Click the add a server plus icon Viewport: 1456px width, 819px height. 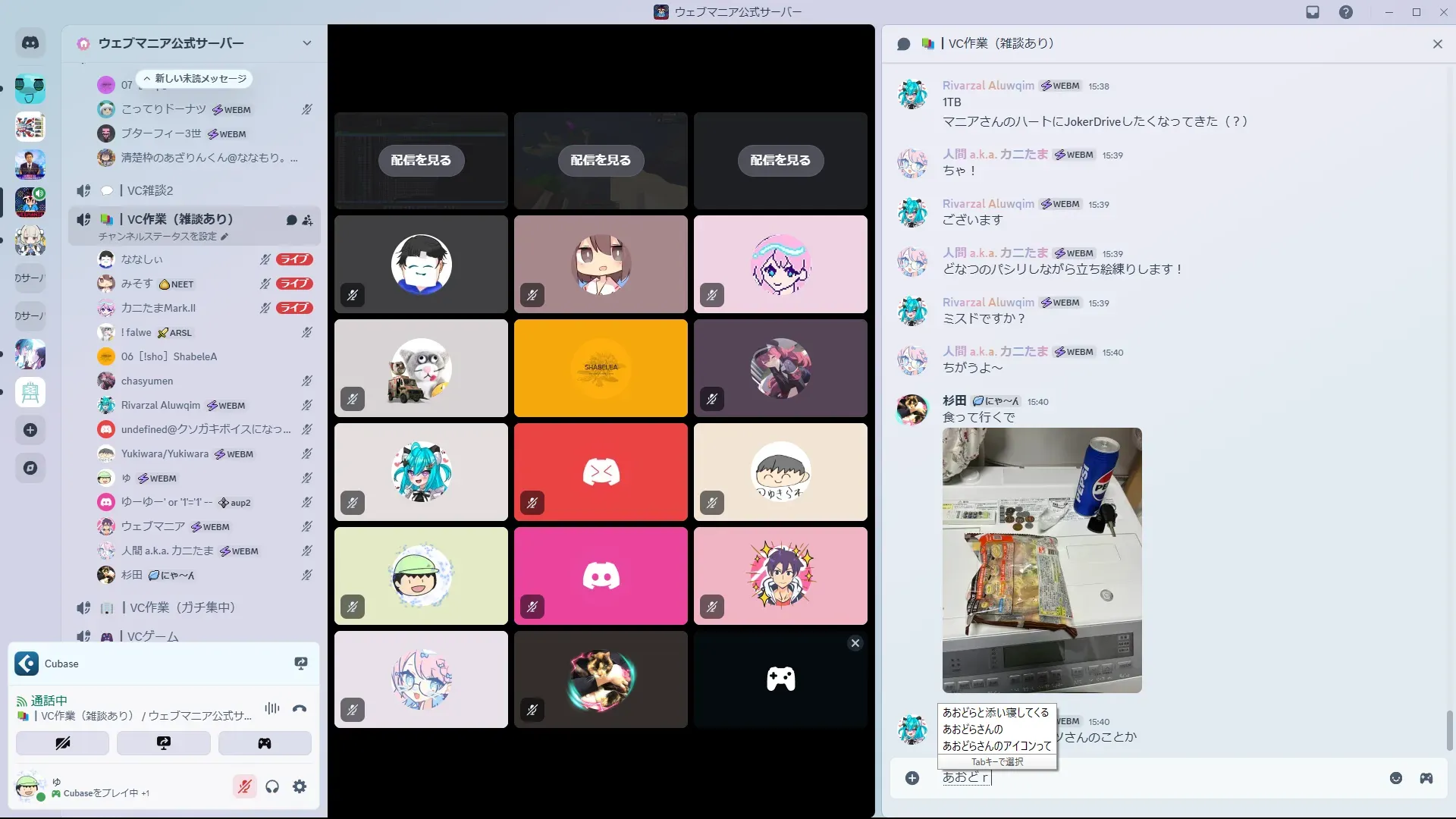(30, 431)
